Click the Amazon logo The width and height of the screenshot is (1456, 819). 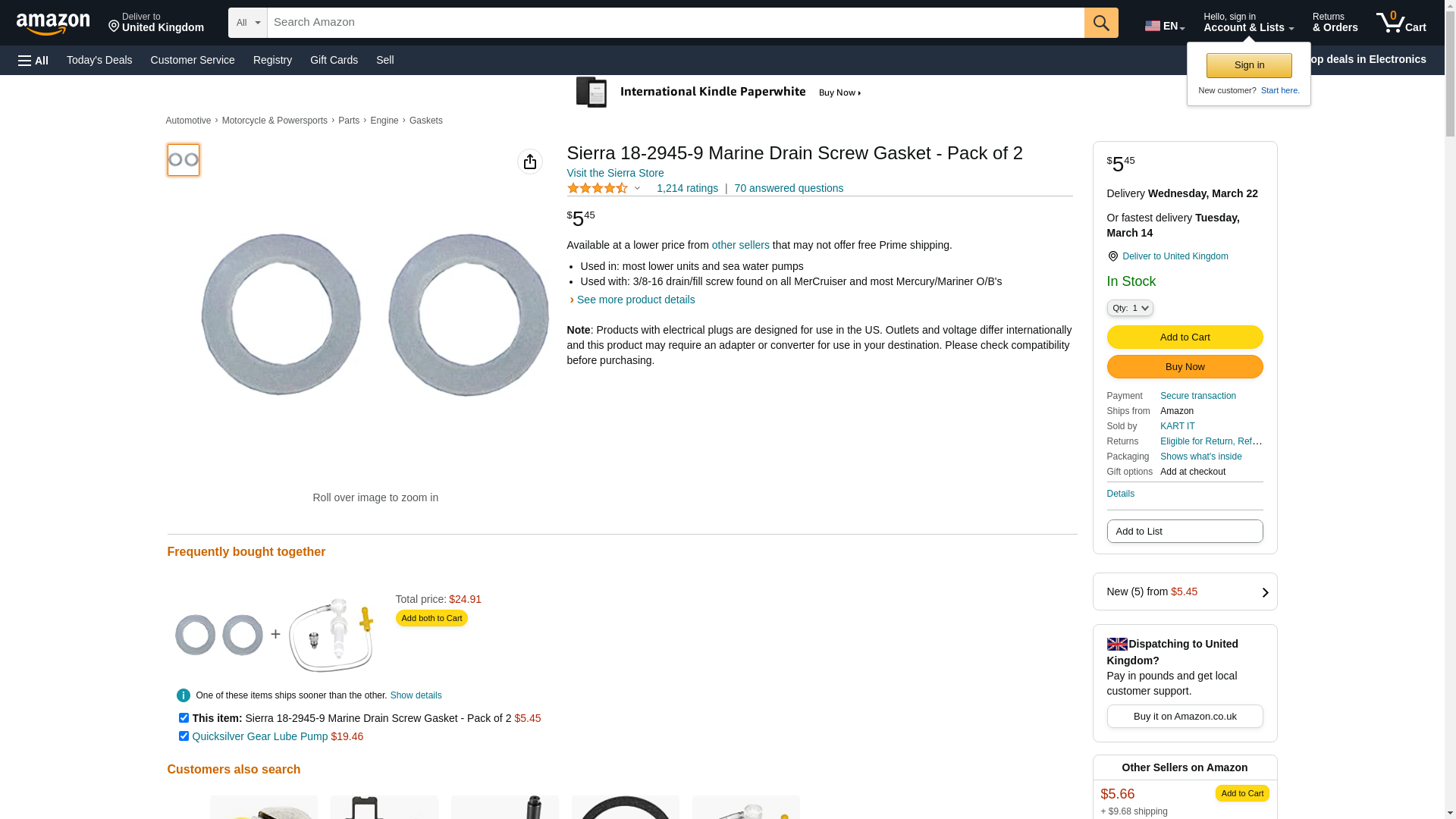pos(53,24)
